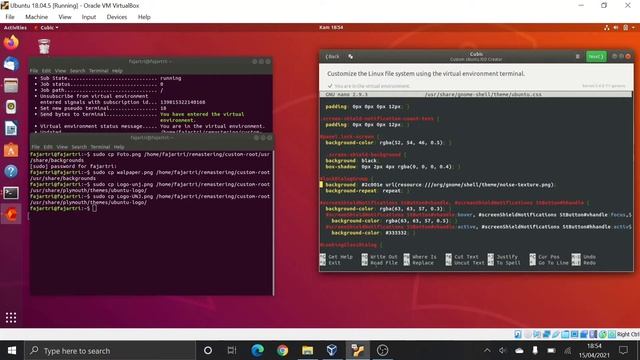Click the 'Get Help' nano shortcut label
Screen dimensions: 640x360
tap(340, 257)
